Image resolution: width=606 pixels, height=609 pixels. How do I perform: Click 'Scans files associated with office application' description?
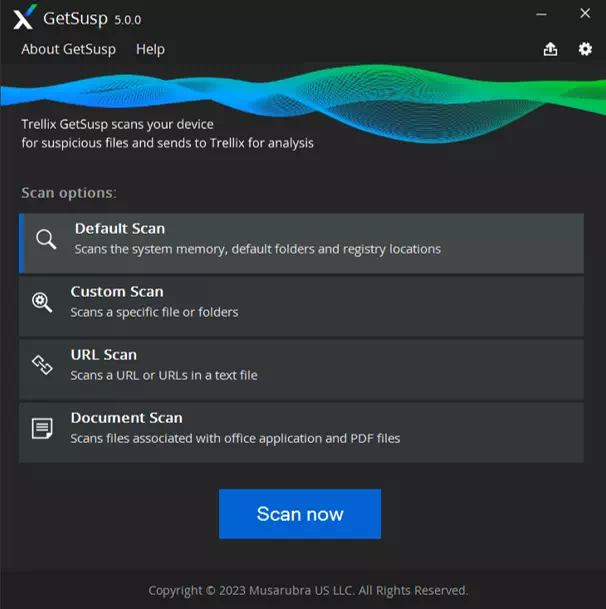click(235, 438)
